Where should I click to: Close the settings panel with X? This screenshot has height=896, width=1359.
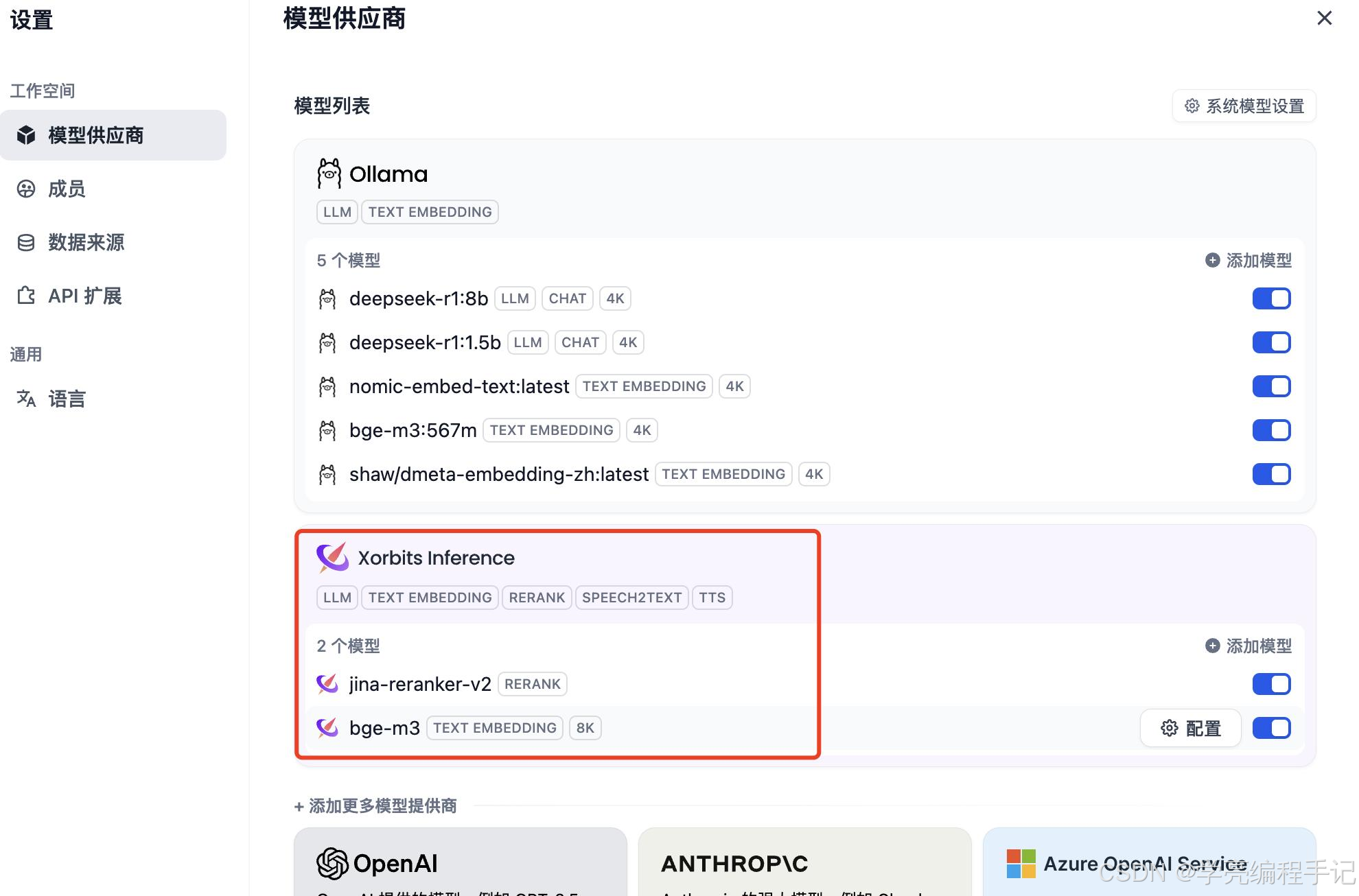coord(1325,19)
